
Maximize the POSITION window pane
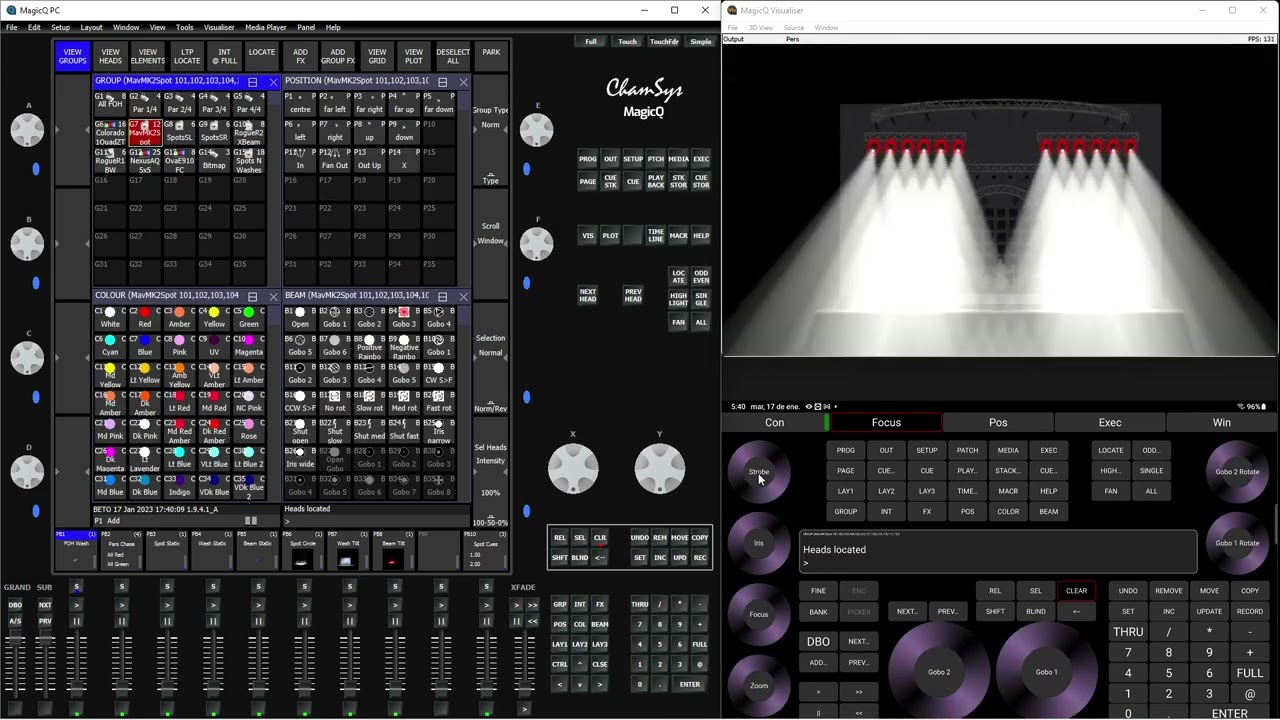tap(442, 82)
